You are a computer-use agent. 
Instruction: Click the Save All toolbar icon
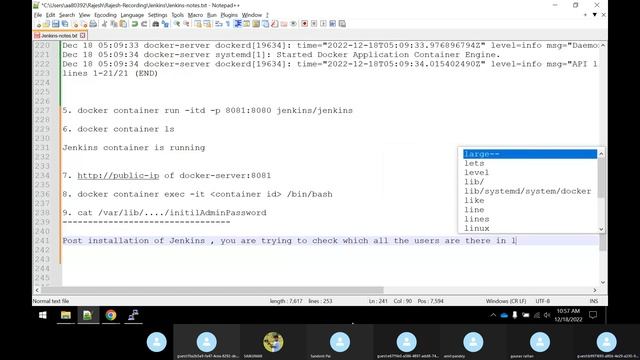(64, 24)
